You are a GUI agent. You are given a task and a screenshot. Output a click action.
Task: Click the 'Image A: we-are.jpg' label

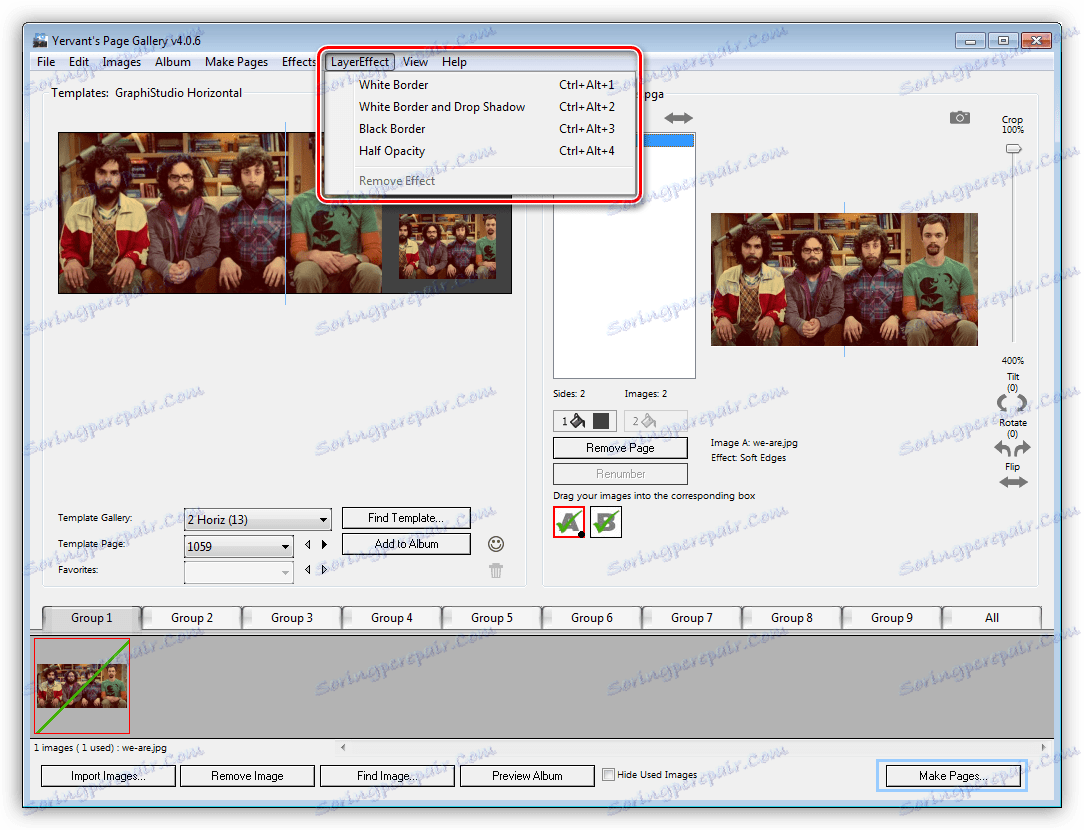pos(754,443)
